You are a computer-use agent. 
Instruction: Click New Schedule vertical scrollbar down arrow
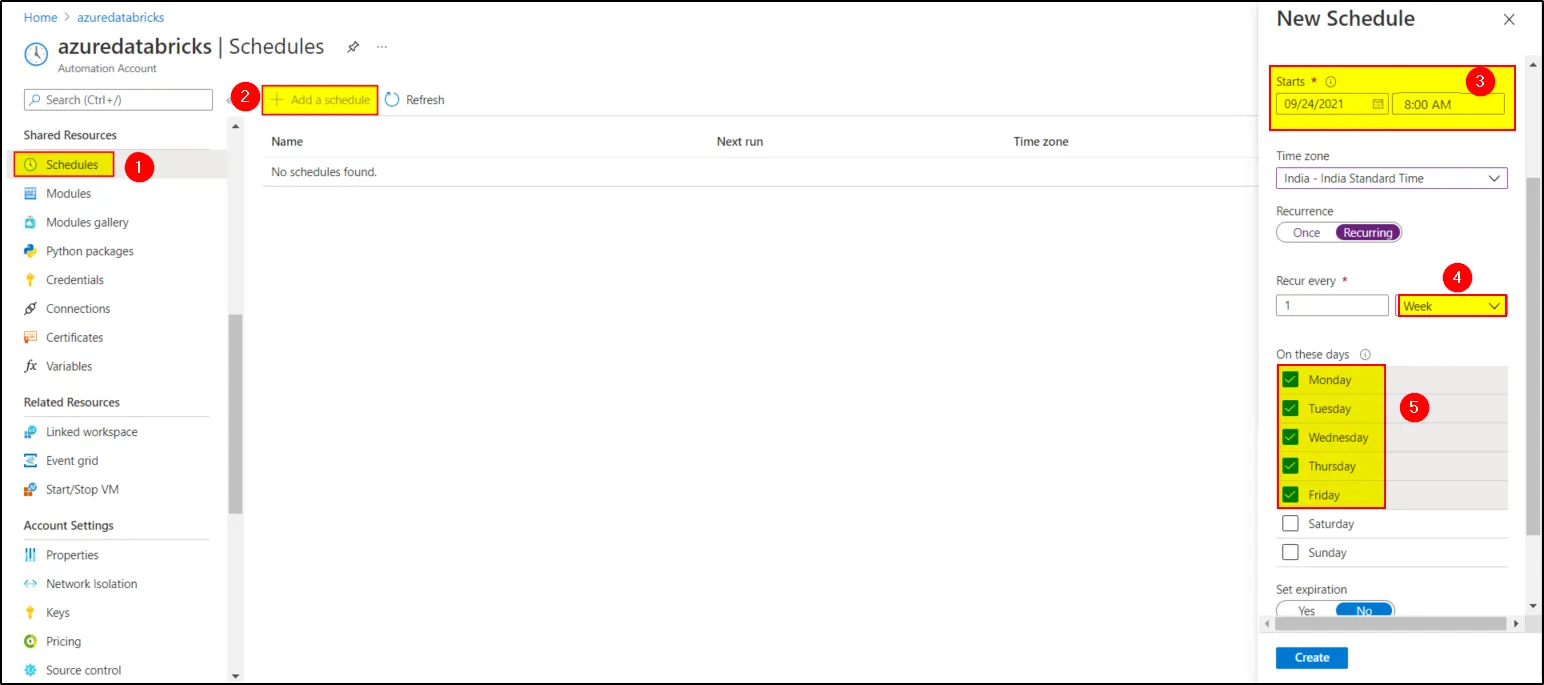click(1534, 606)
